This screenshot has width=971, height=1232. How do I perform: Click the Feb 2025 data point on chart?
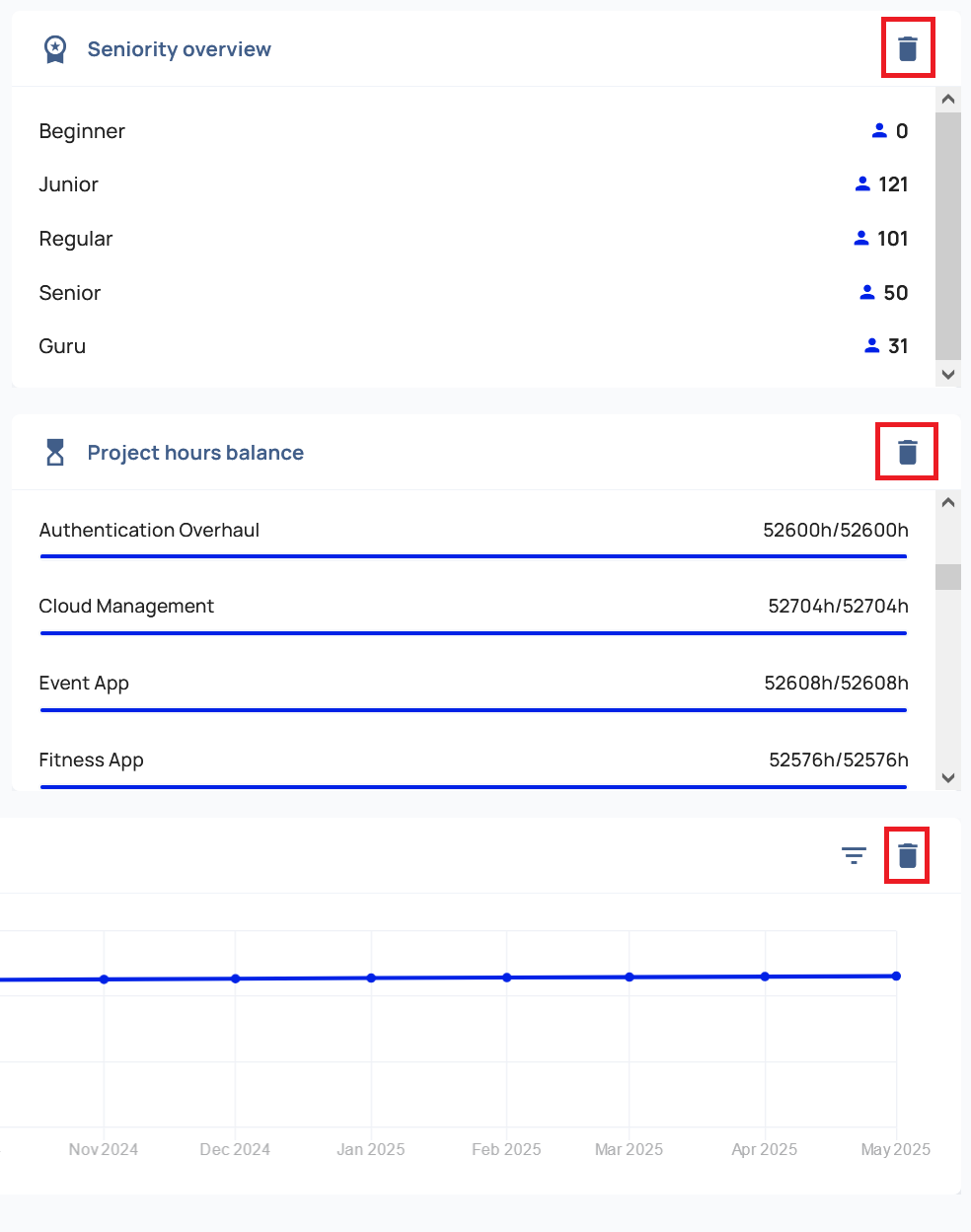pos(507,978)
